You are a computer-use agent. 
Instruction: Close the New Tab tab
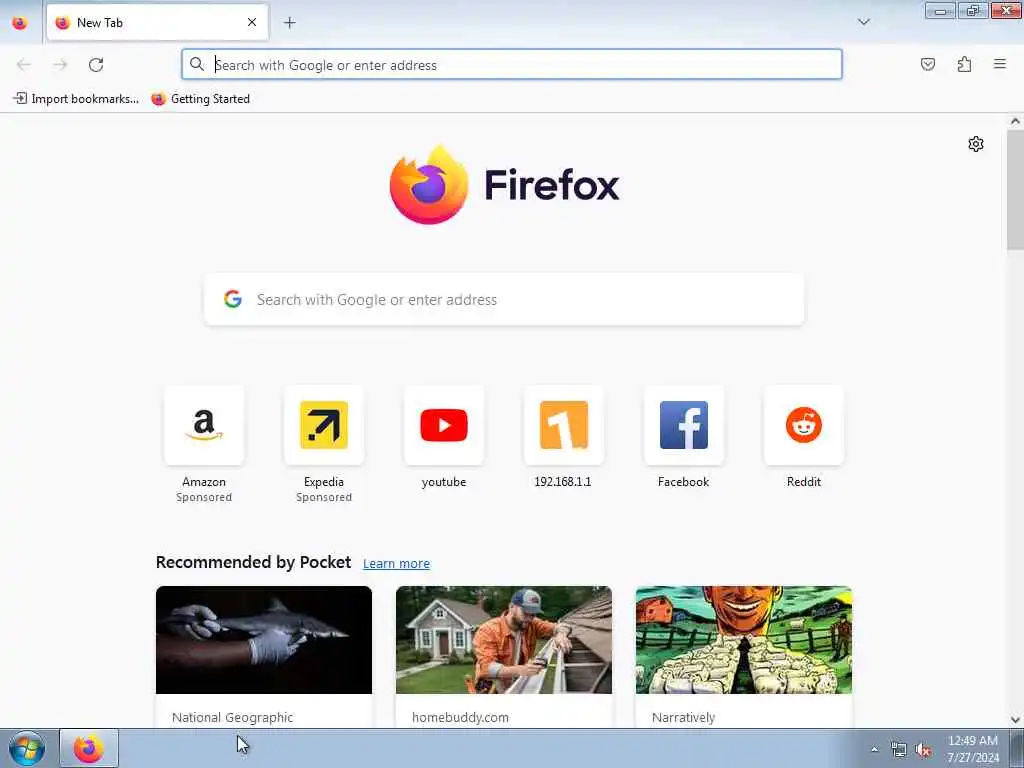tap(252, 22)
